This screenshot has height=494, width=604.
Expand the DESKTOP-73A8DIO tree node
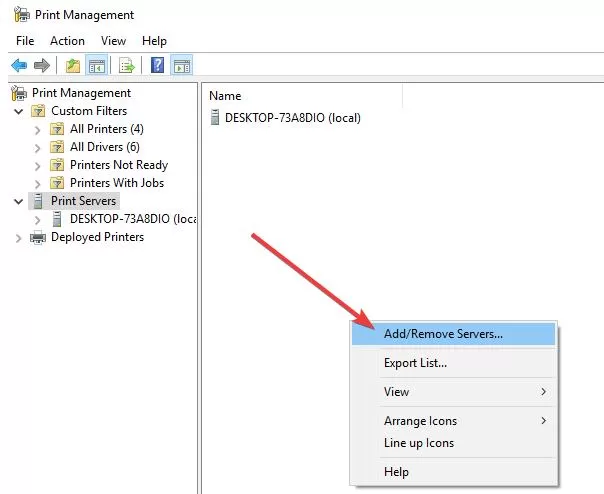click(x=37, y=220)
